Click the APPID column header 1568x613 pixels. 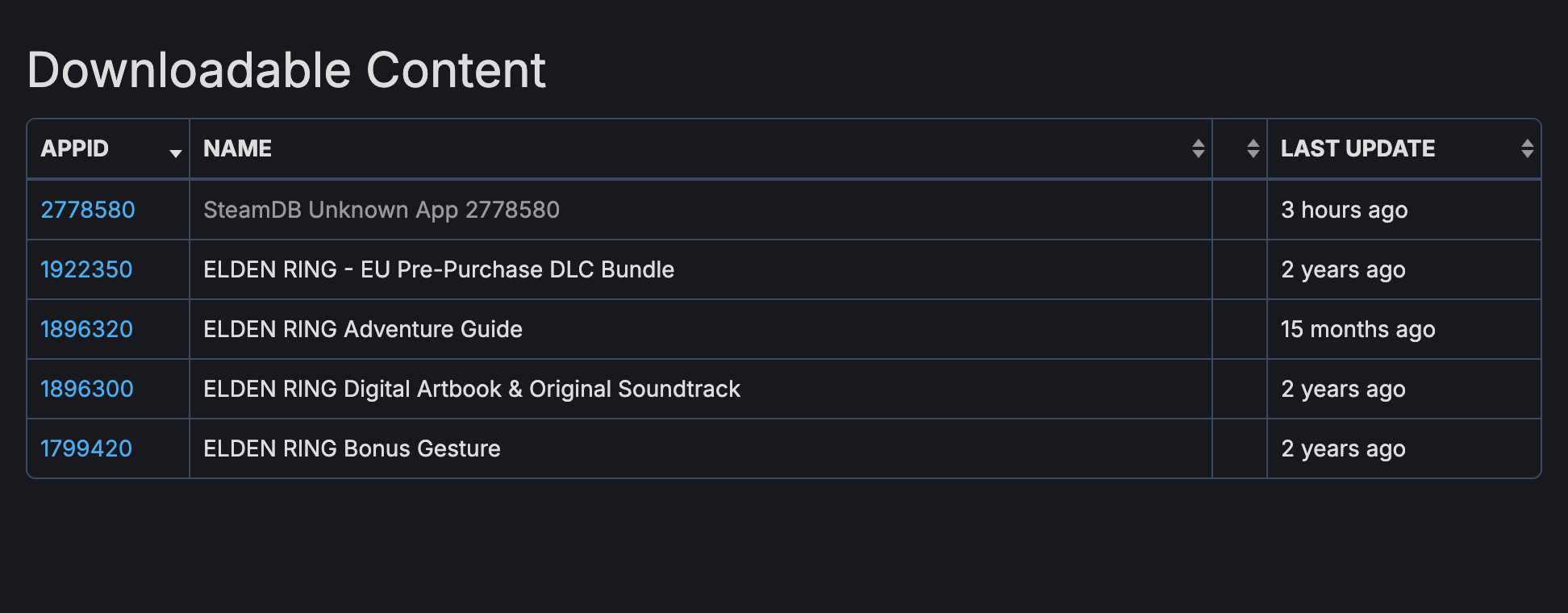point(75,148)
